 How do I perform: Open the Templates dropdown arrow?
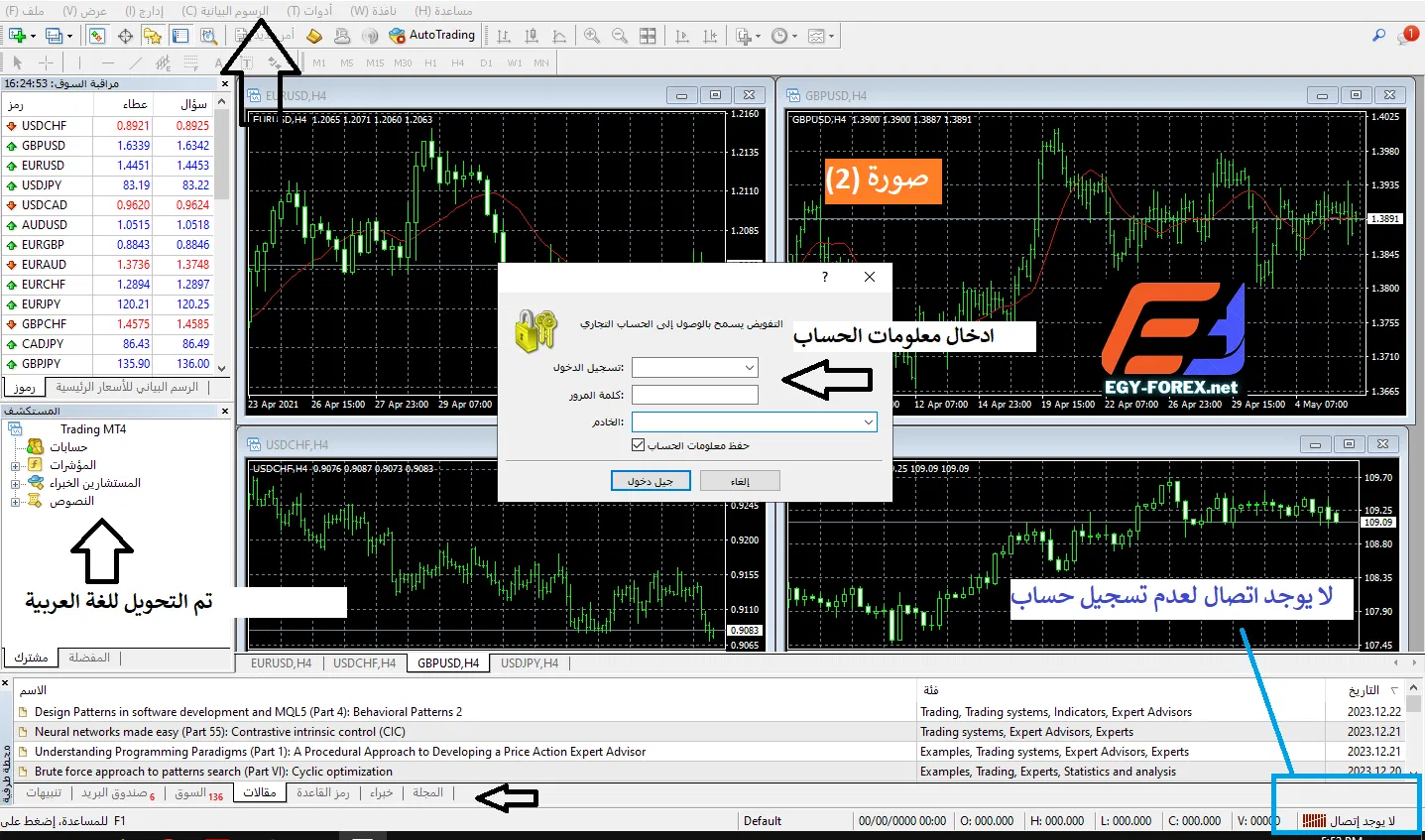pos(831,37)
